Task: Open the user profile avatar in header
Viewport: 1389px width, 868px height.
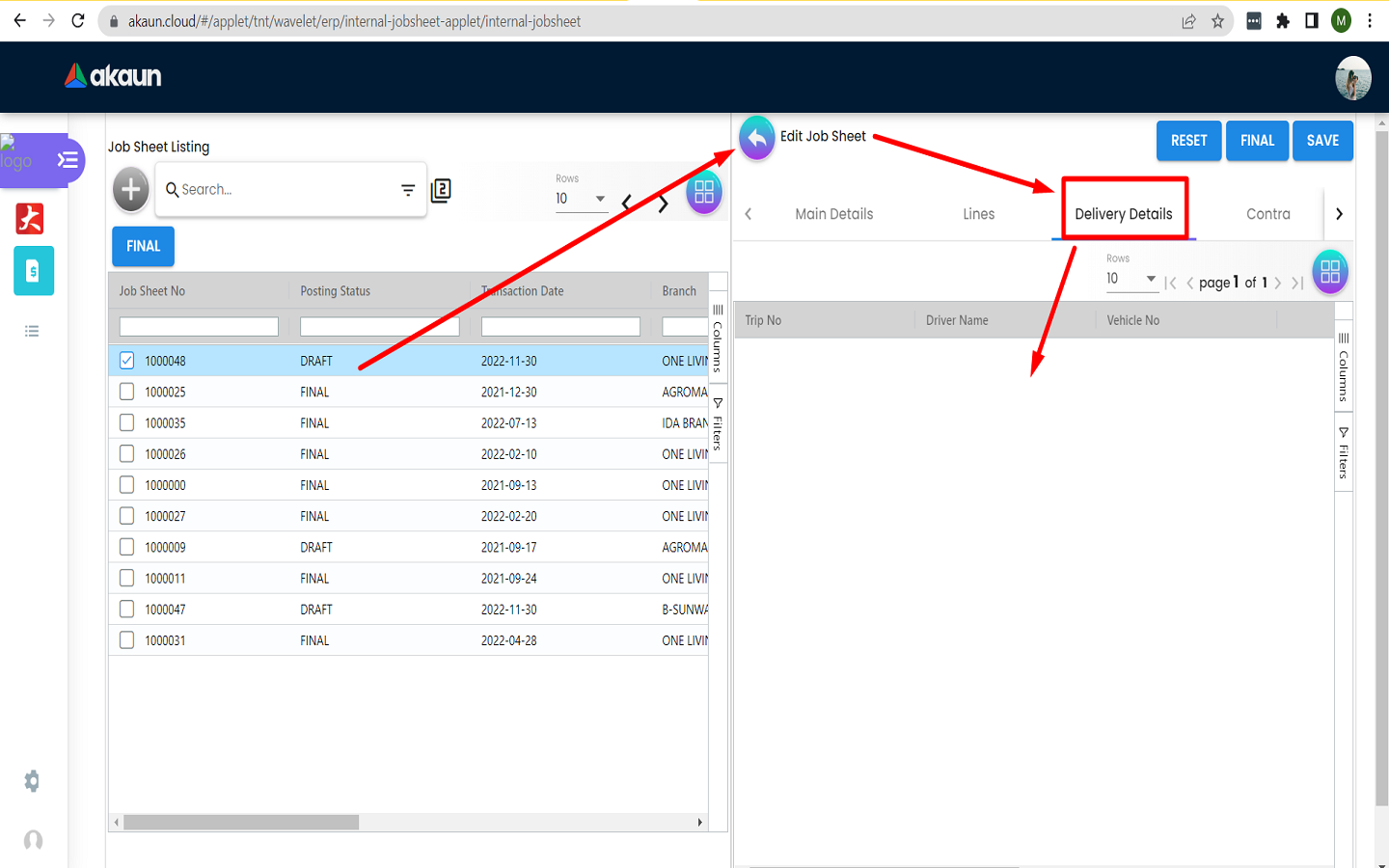Action: (1352, 78)
